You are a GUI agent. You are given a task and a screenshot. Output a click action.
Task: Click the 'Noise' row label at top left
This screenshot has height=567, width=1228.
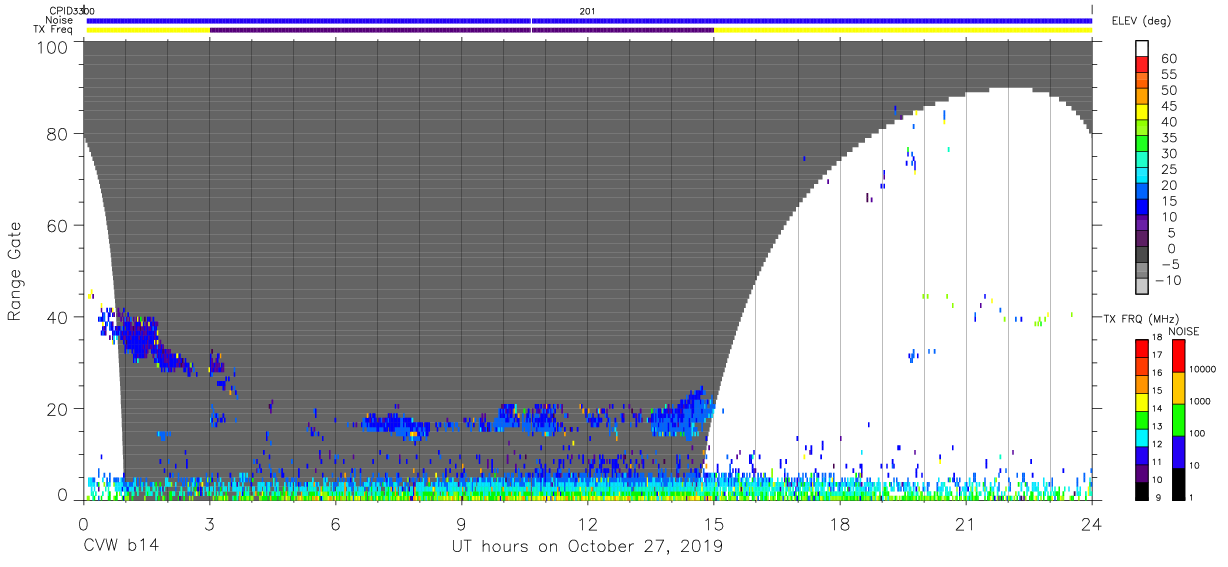[x=59, y=20]
